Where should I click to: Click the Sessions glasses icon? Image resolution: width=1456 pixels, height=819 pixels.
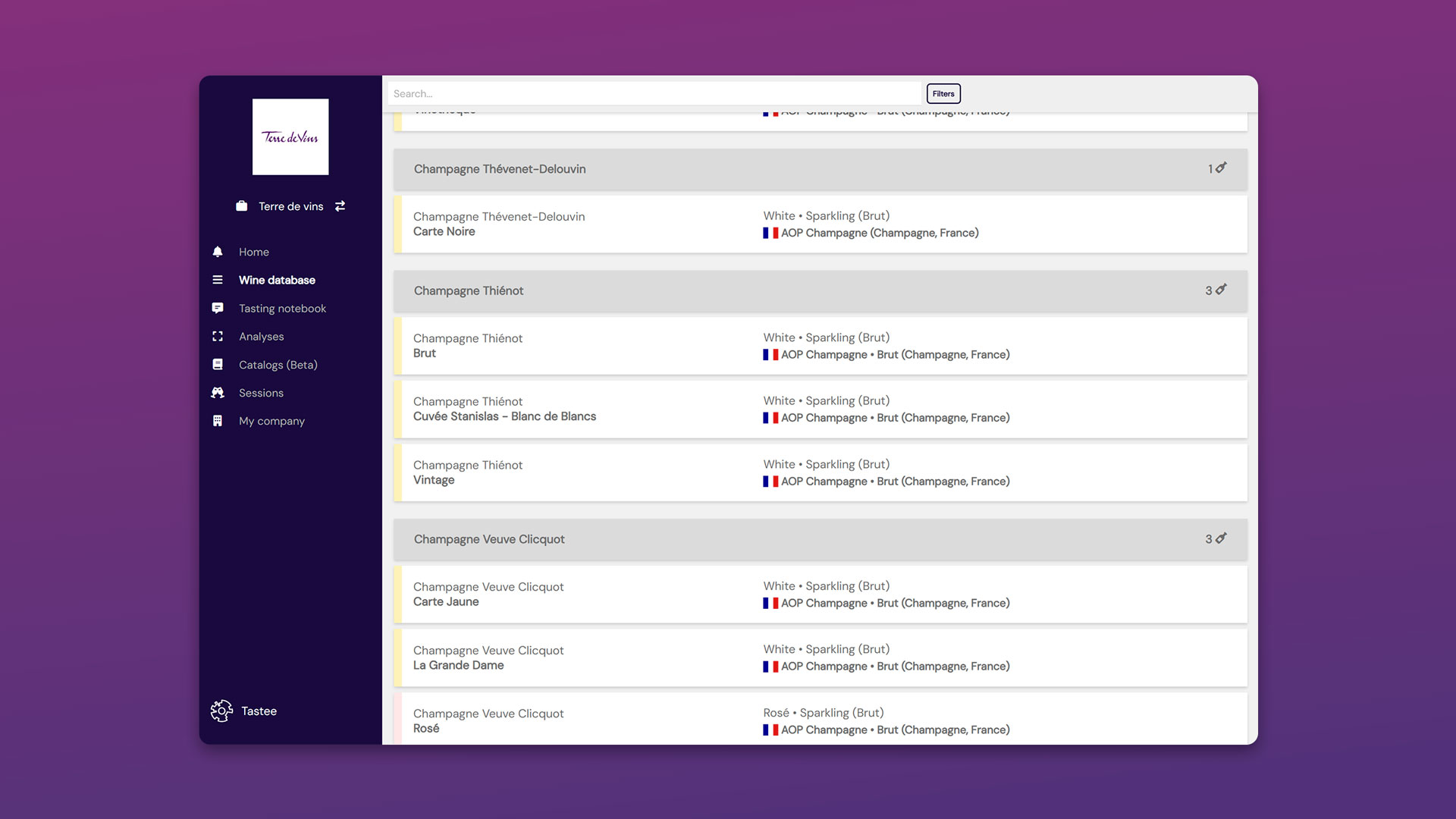click(x=218, y=393)
